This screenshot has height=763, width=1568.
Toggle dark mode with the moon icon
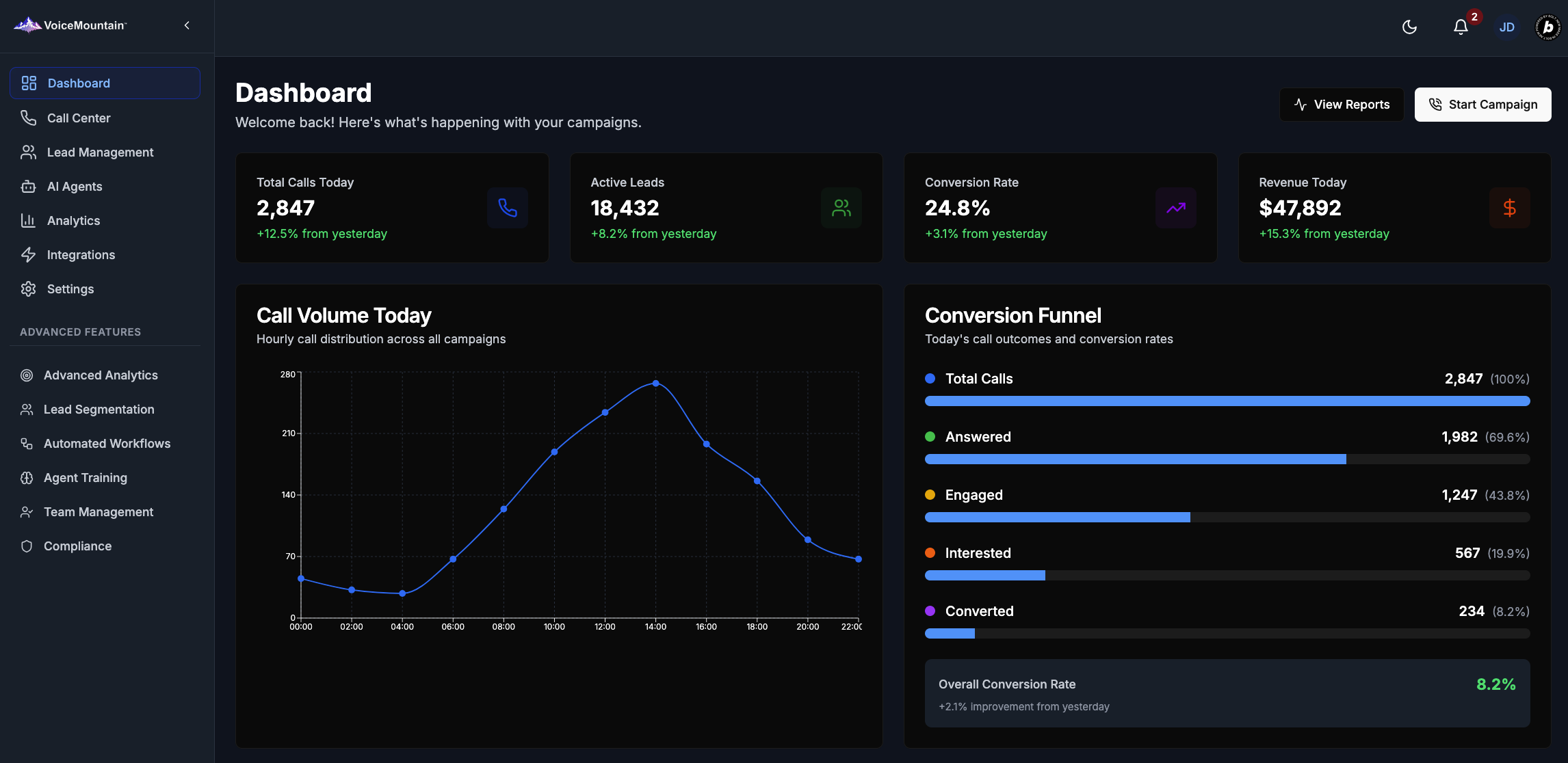tap(1409, 27)
